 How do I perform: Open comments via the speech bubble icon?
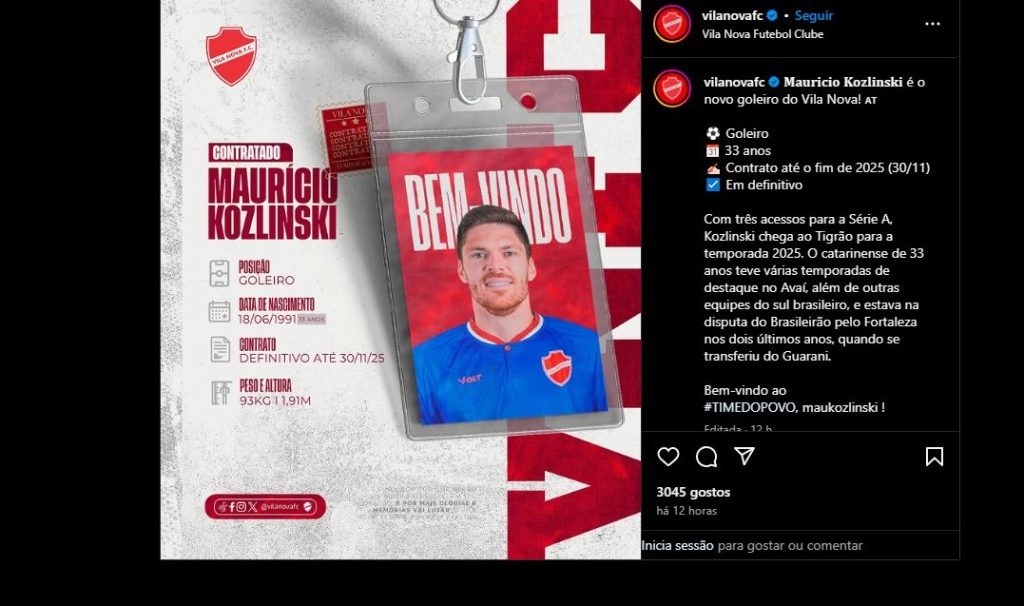click(x=707, y=456)
